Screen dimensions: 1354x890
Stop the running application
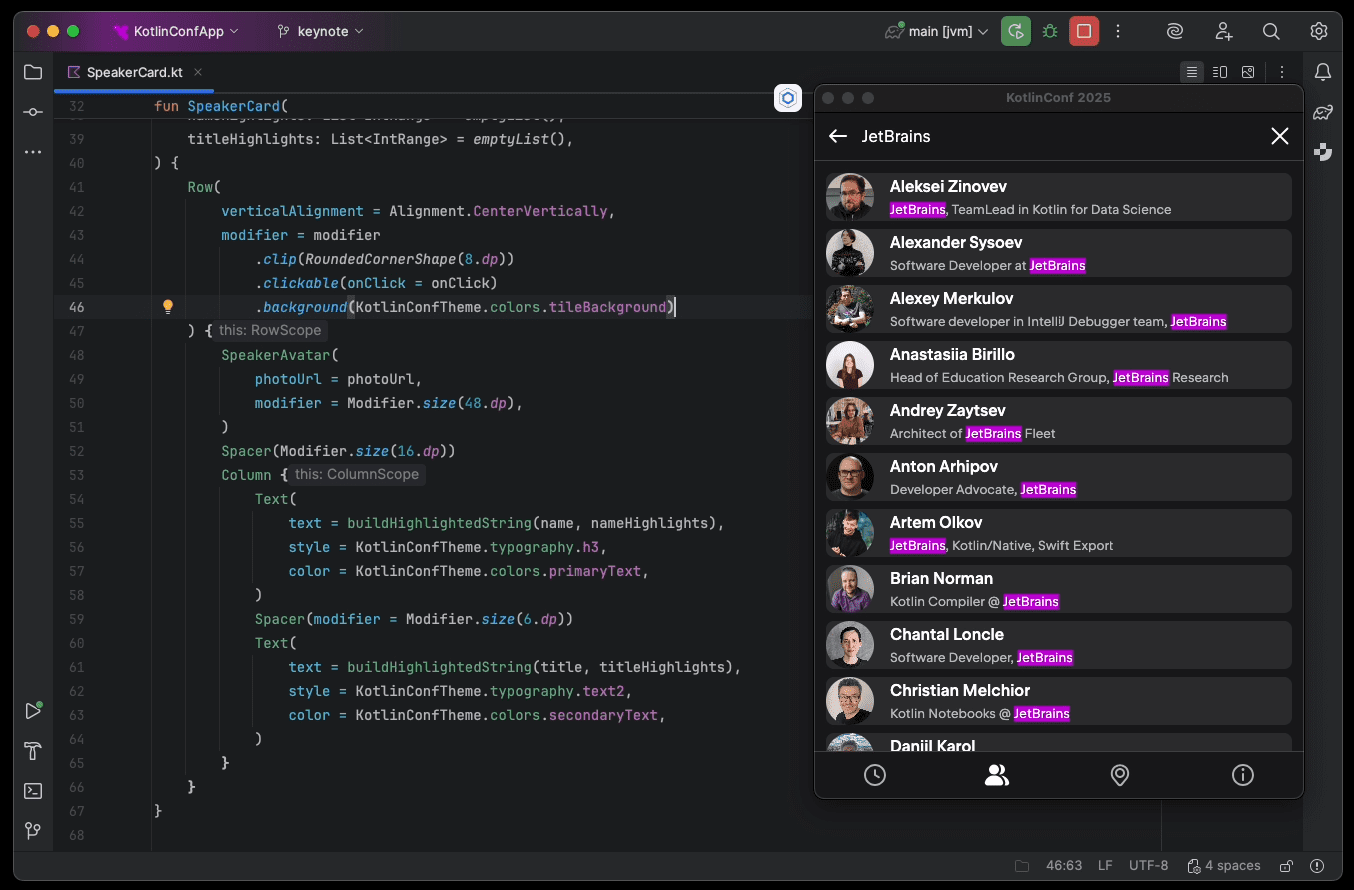(1083, 32)
